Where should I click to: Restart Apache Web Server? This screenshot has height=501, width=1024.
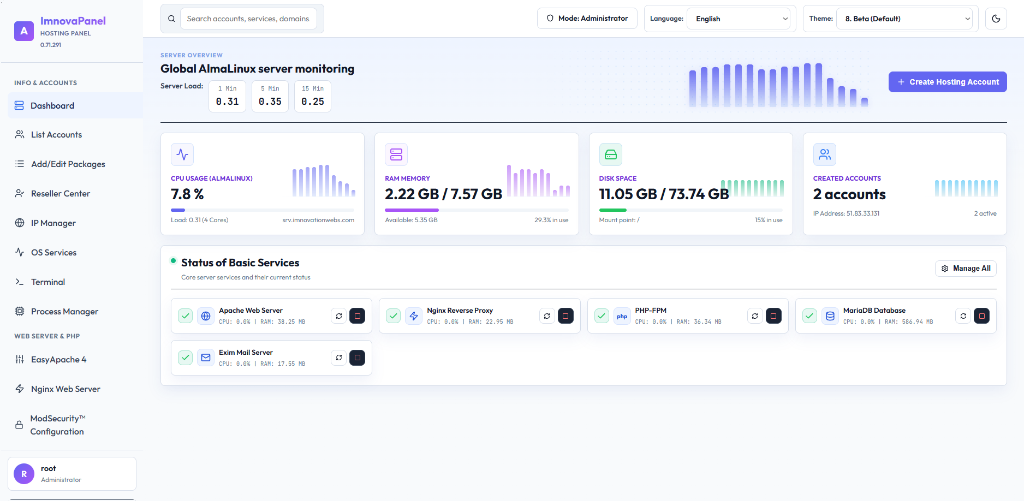[x=338, y=316]
